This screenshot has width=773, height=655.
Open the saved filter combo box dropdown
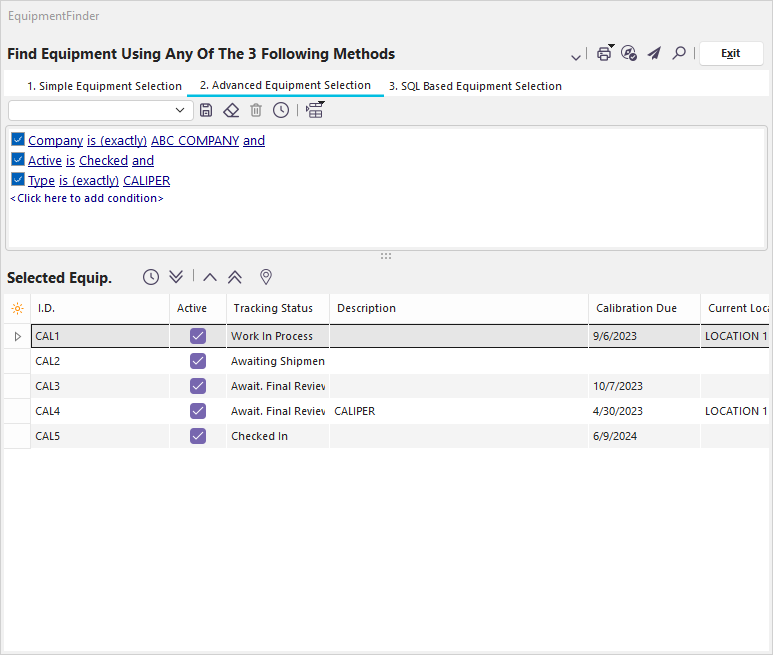pyautogui.click(x=180, y=110)
